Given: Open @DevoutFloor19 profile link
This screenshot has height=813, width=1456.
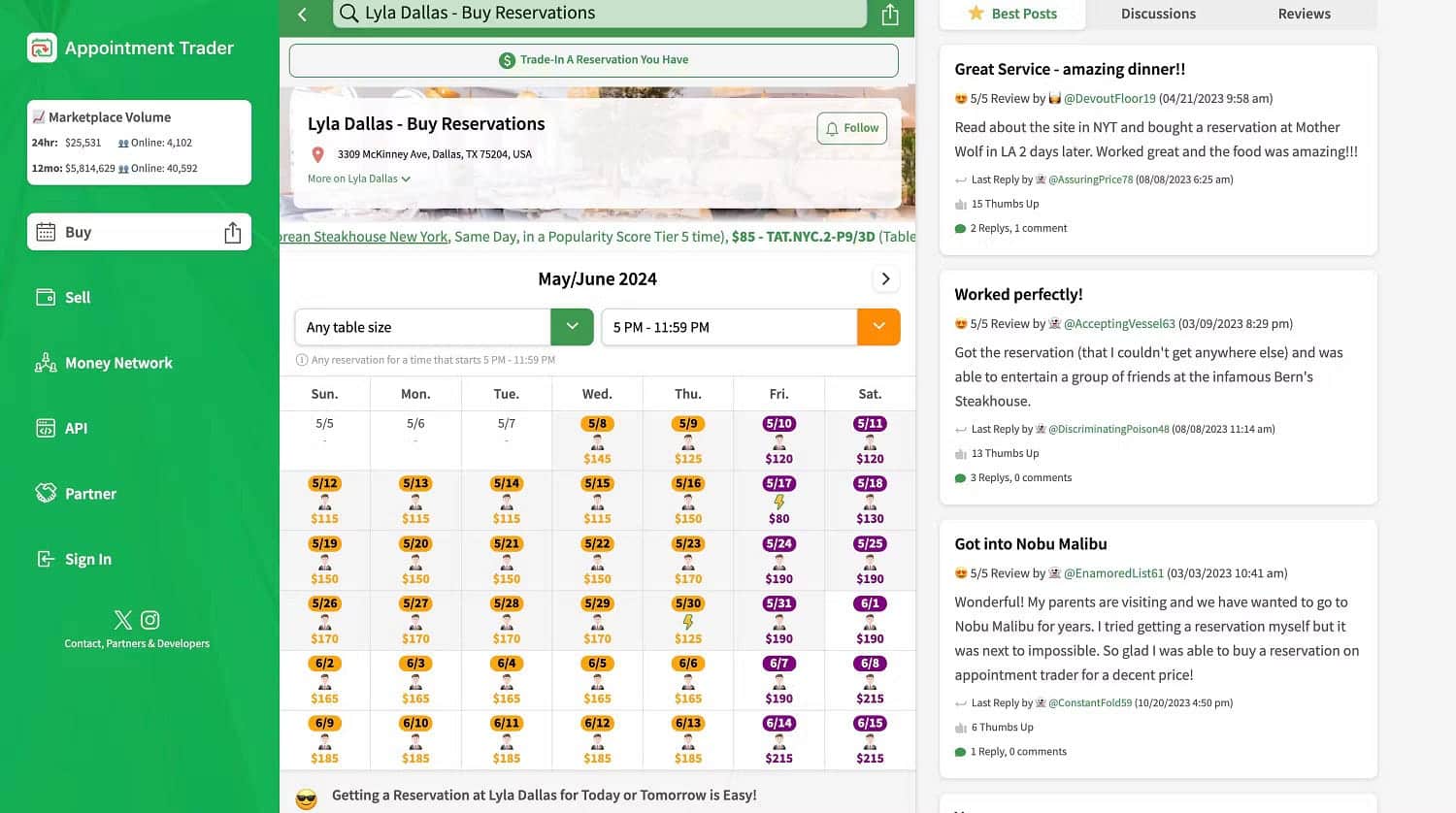Looking at the screenshot, I should [1109, 98].
